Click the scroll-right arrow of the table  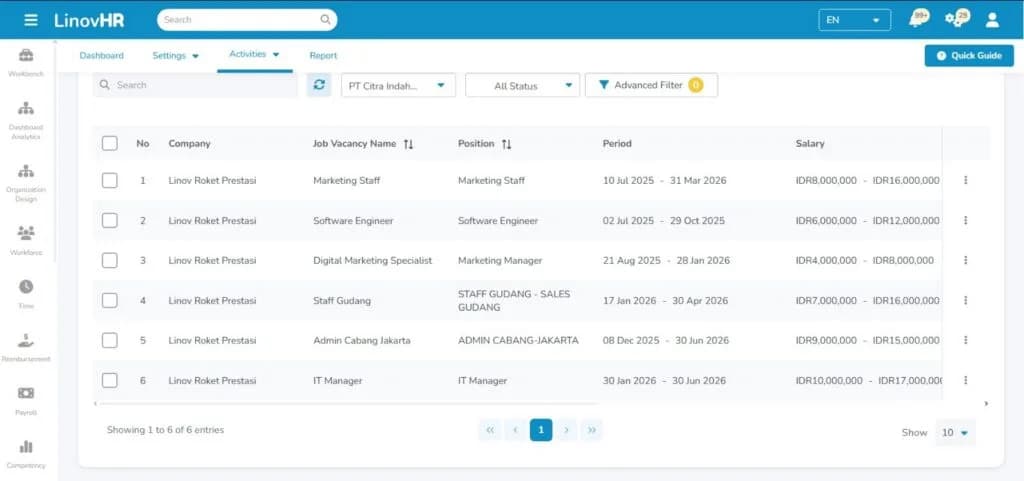pyautogui.click(x=986, y=403)
